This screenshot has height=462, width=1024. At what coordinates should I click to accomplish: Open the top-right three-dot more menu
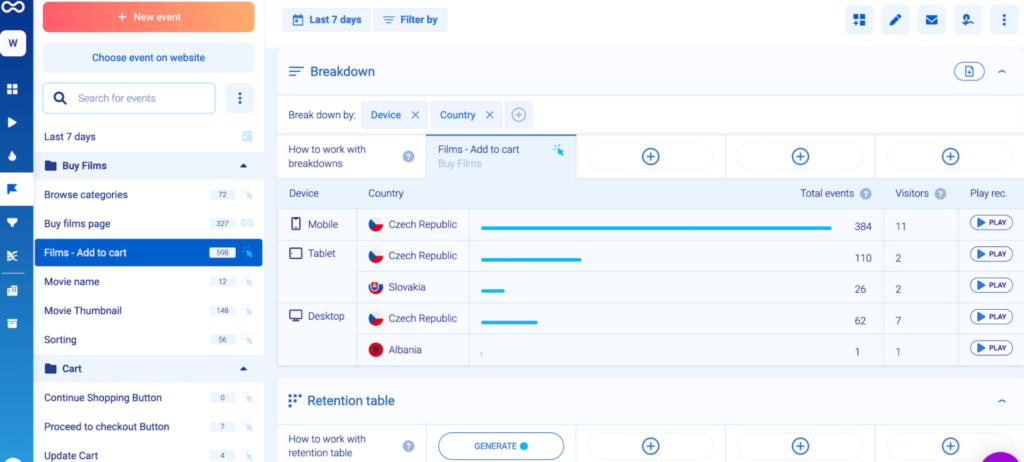point(1004,20)
